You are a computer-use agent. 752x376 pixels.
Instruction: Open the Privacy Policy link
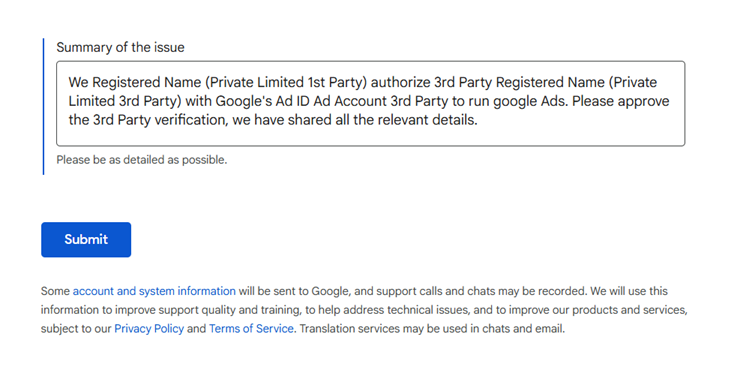[149, 329]
